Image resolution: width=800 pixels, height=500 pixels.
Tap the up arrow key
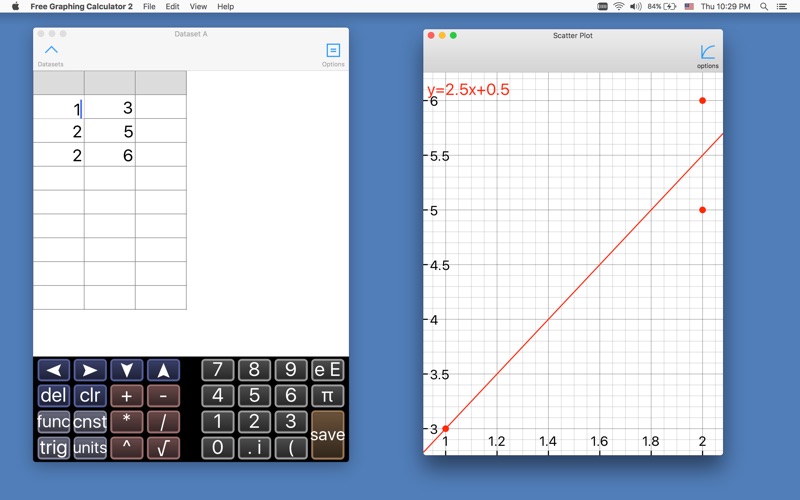(x=163, y=370)
